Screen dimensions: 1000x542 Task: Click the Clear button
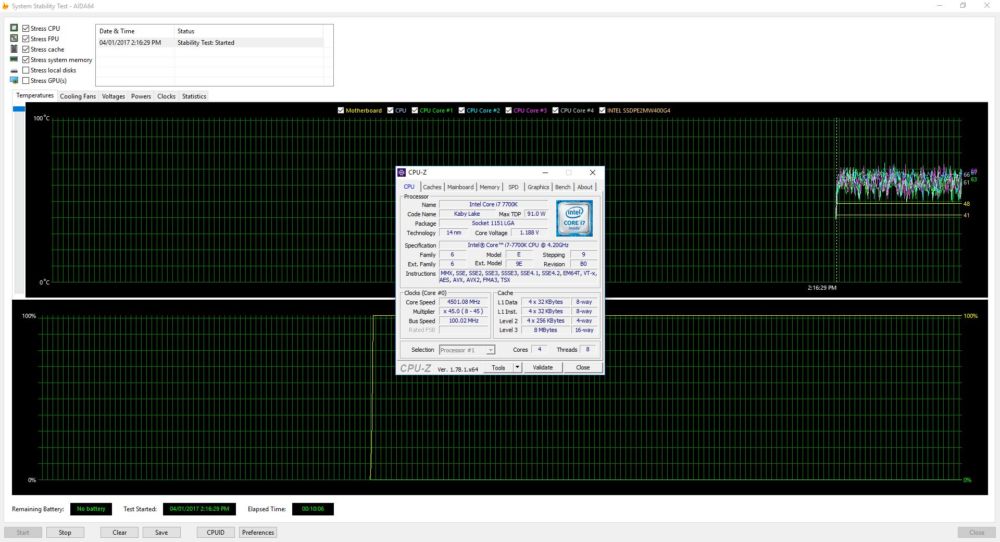click(119, 532)
